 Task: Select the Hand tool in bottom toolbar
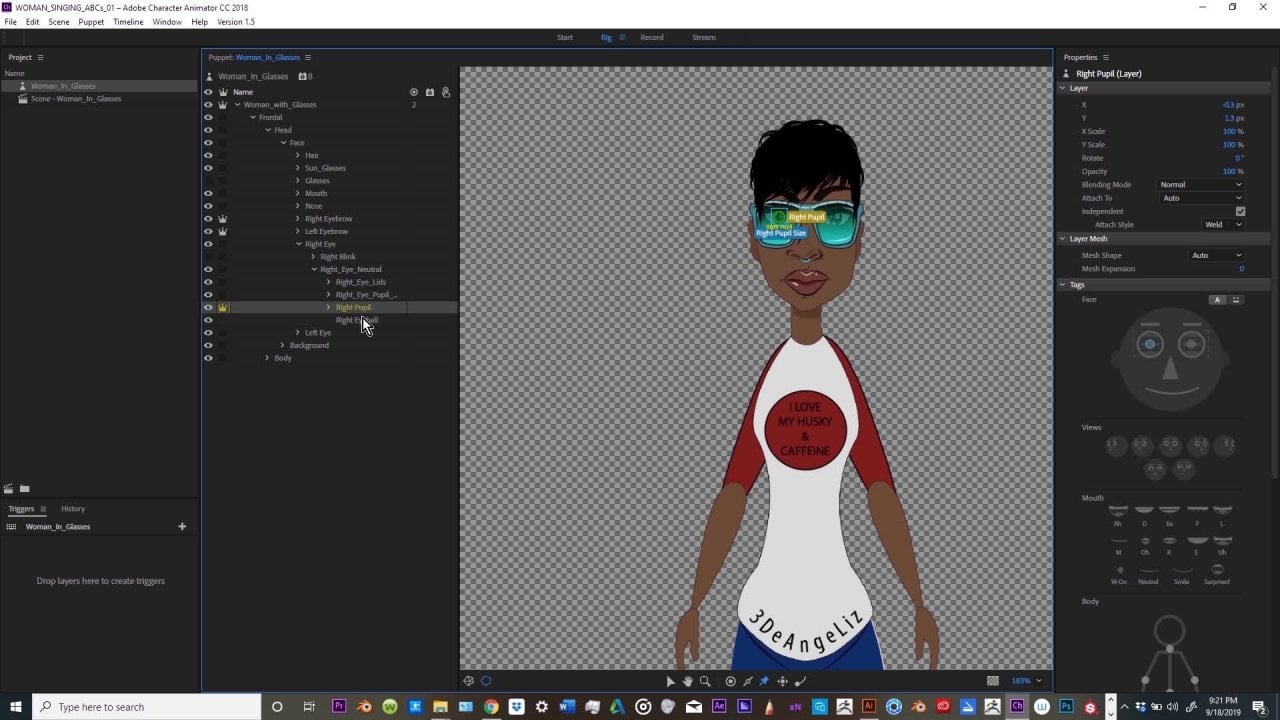[x=688, y=681]
